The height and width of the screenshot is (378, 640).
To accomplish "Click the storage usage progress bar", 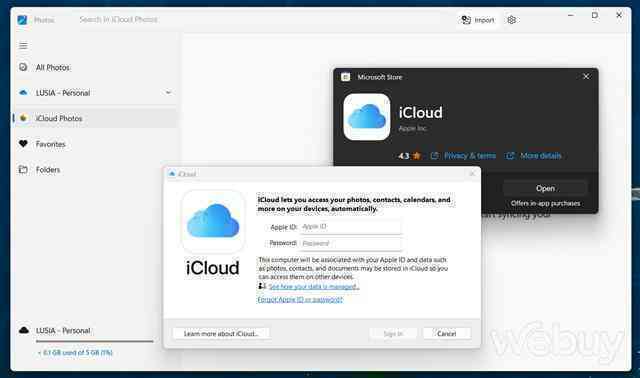I will (x=95, y=341).
